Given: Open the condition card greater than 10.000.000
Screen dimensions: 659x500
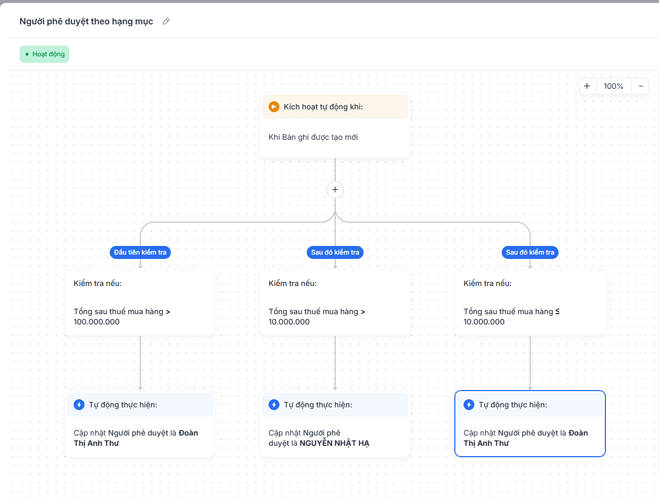Looking at the screenshot, I should (x=335, y=303).
